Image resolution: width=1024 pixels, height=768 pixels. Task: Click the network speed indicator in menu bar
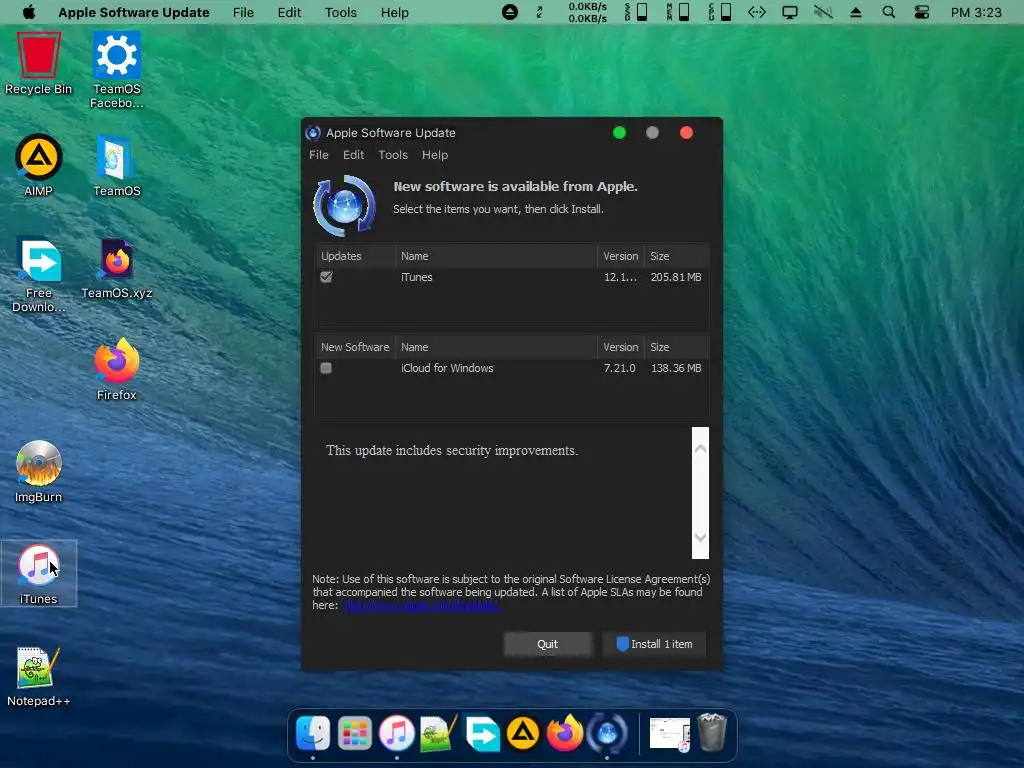point(587,12)
